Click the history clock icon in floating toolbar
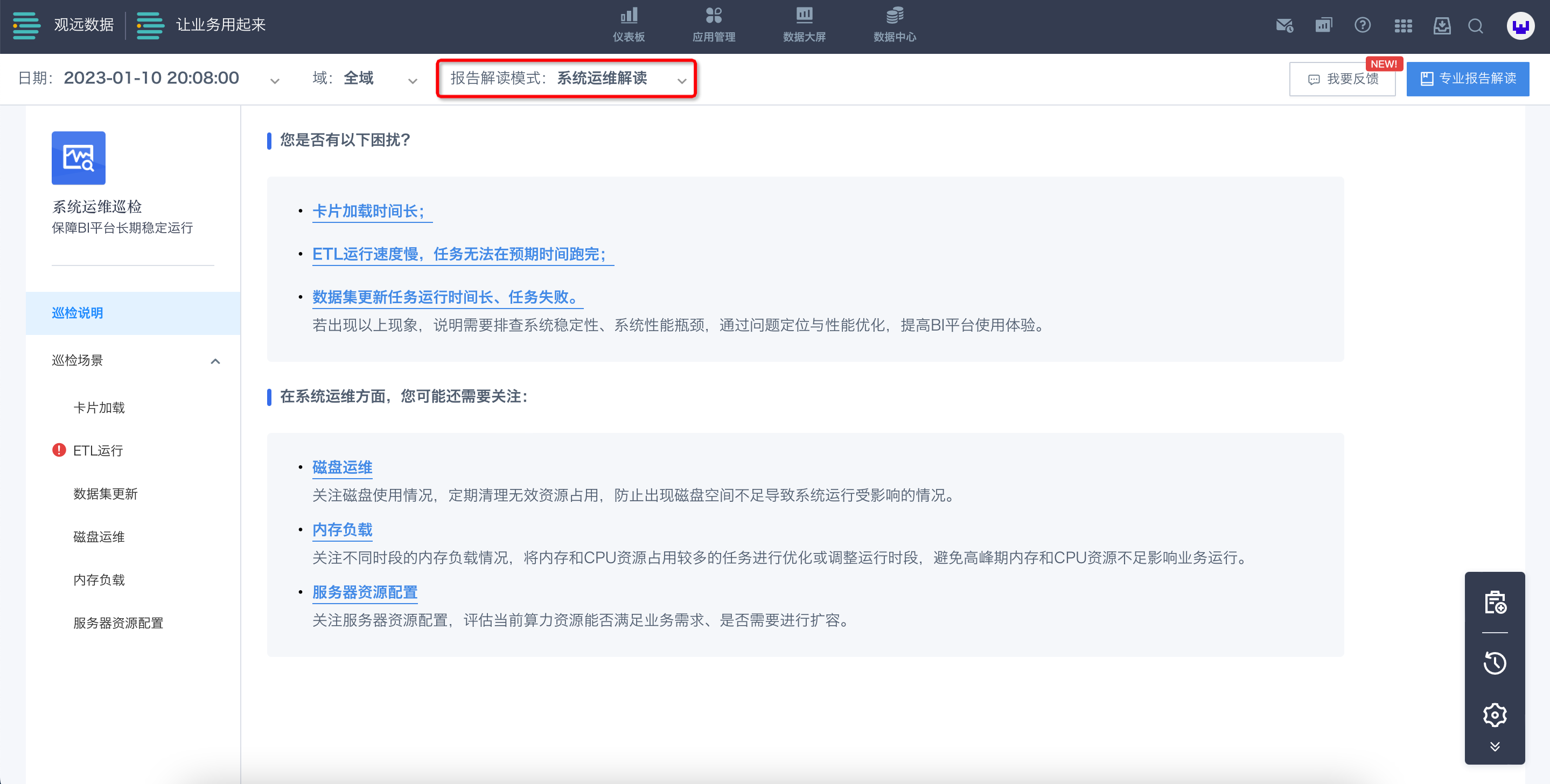Image resolution: width=1550 pixels, height=784 pixels. click(1495, 663)
